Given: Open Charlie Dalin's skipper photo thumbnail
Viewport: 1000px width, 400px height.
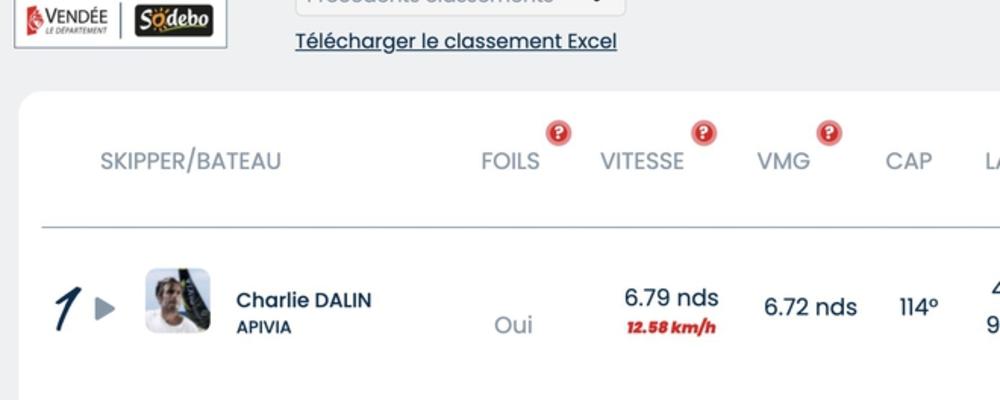Looking at the screenshot, I should (x=178, y=300).
